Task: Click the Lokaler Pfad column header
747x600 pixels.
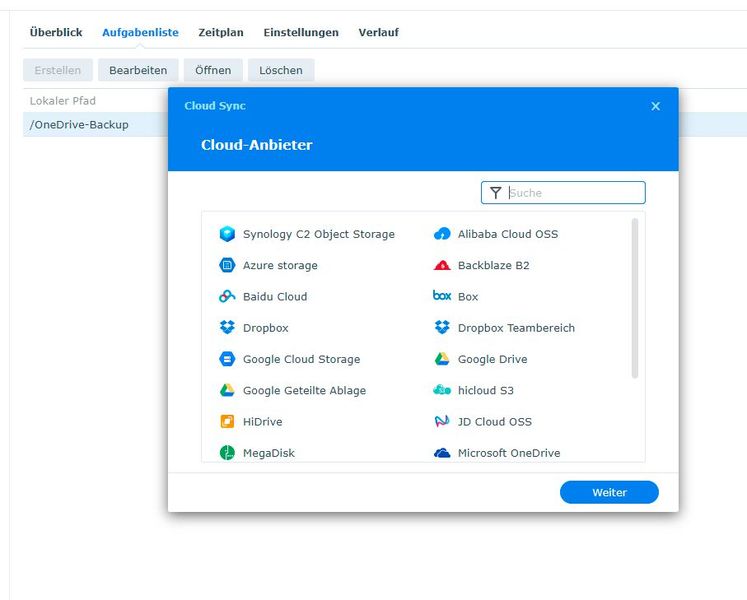Action: [62, 101]
